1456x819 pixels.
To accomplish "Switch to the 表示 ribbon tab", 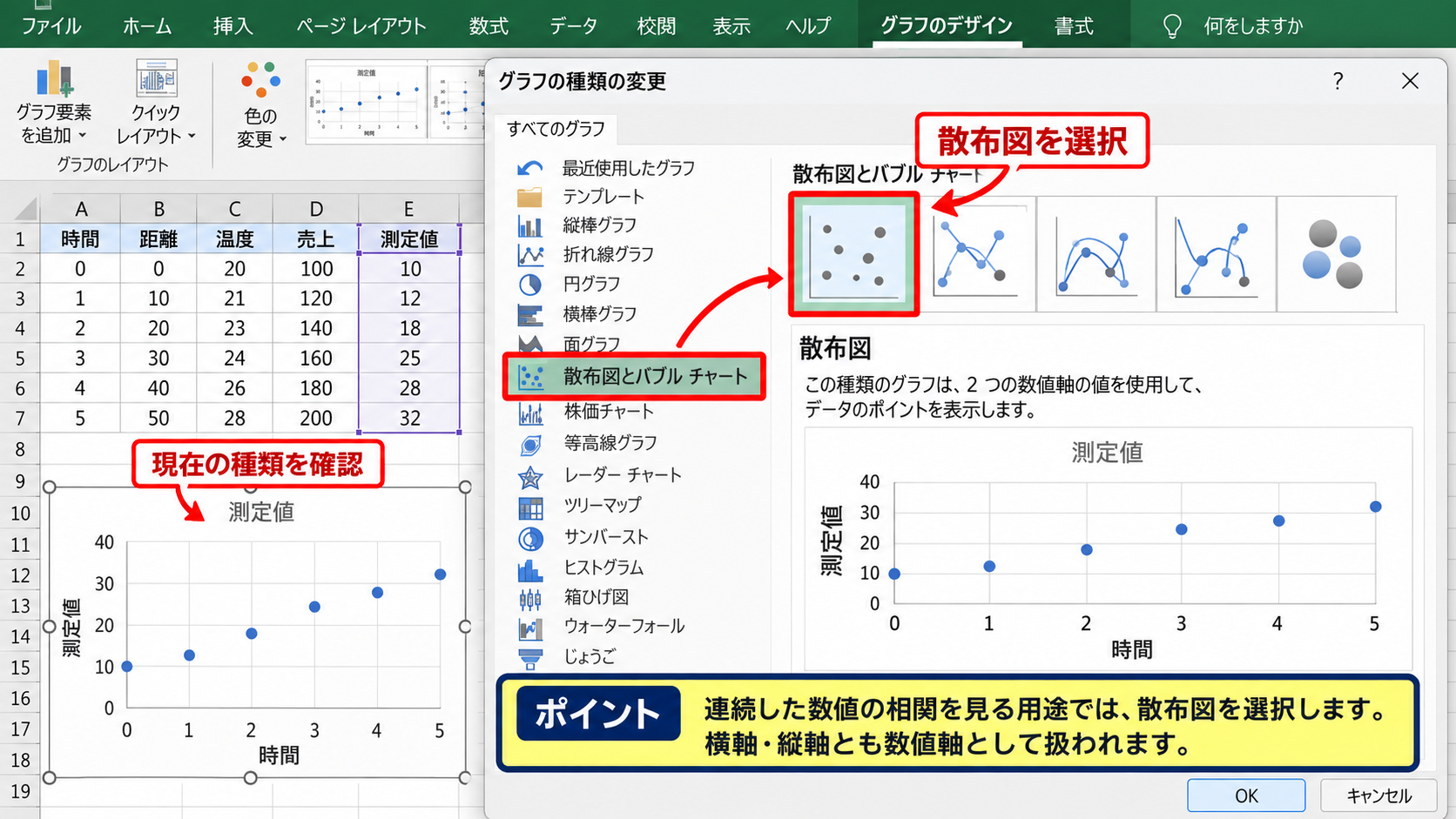I will (x=731, y=26).
